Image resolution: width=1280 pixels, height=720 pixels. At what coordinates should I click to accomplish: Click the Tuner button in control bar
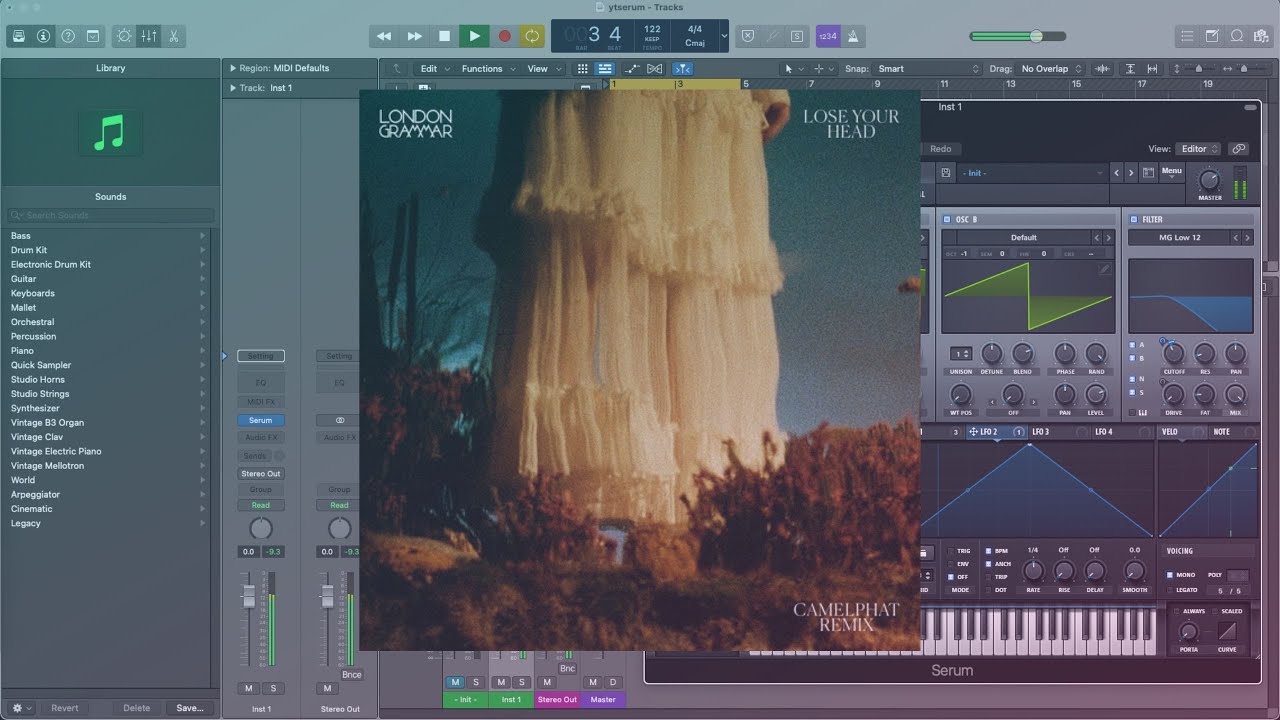771,36
